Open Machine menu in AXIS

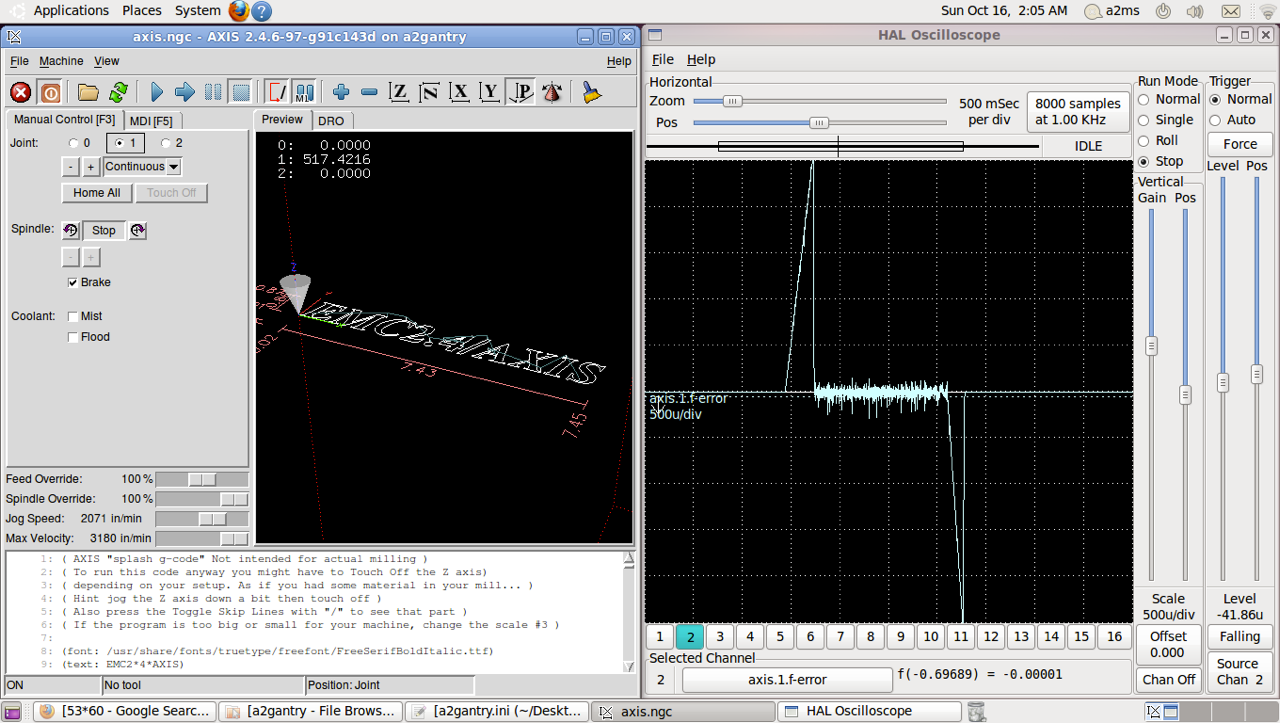pos(61,61)
